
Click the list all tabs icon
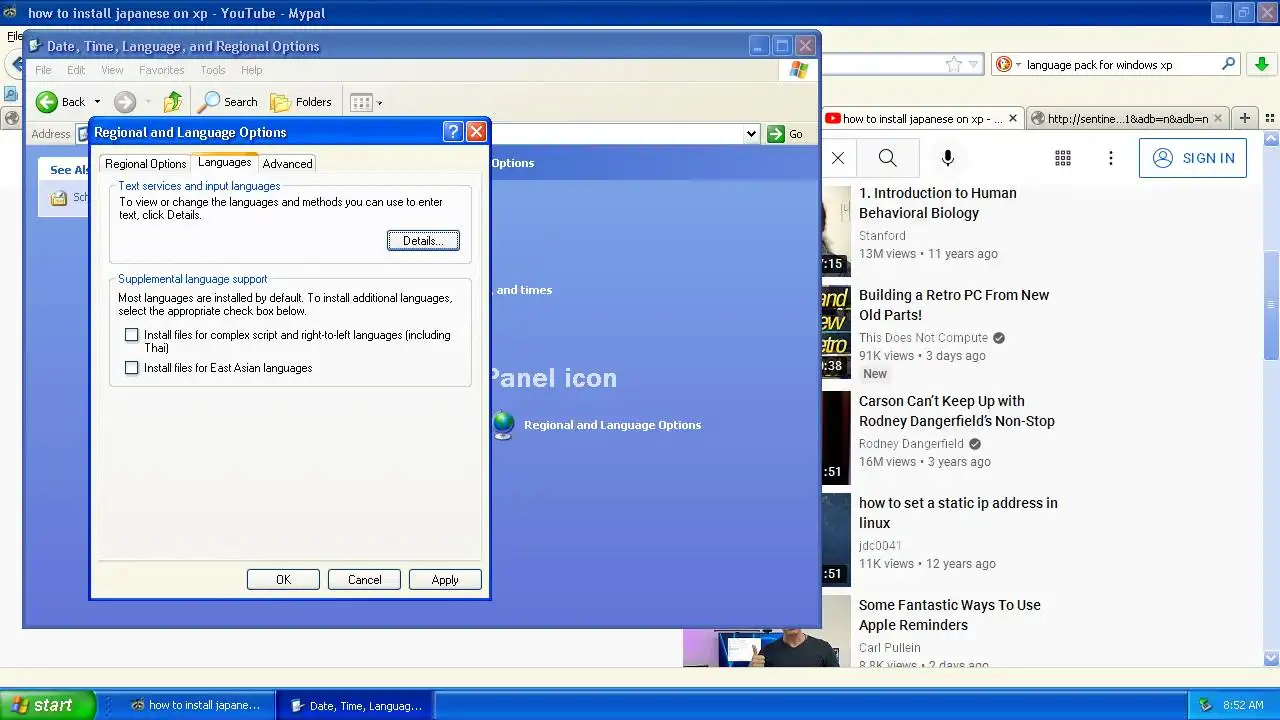point(1270,118)
